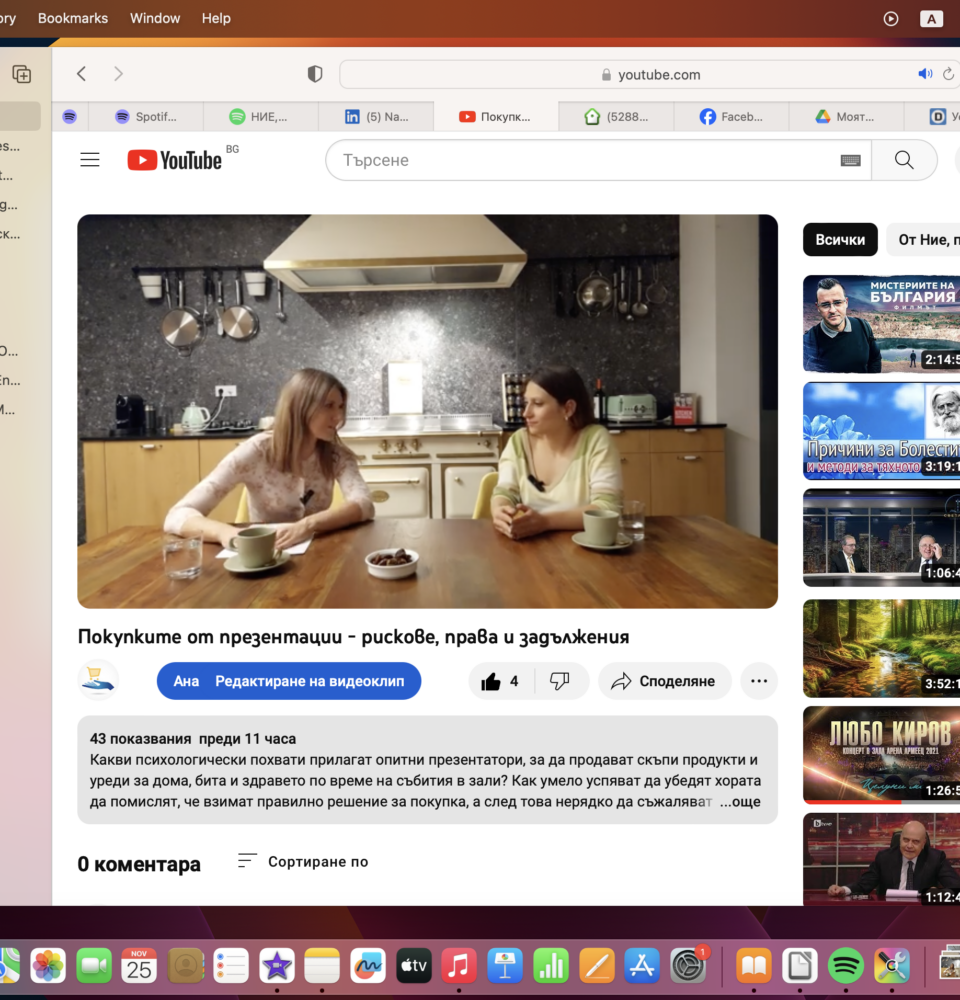The image size is (960, 1000).
Task: Open the Calendar app in the Dock
Action: (x=139, y=966)
